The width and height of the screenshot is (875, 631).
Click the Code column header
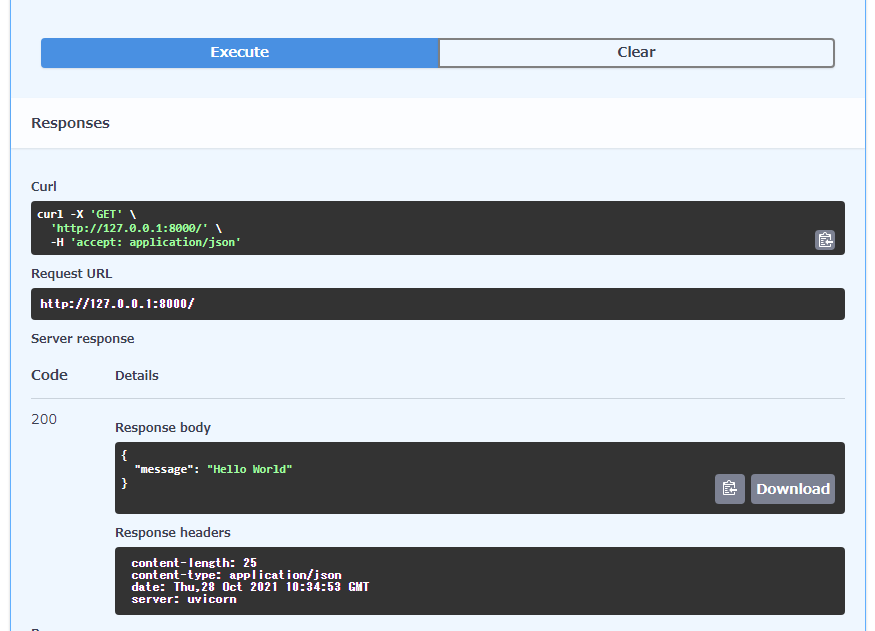point(49,375)
